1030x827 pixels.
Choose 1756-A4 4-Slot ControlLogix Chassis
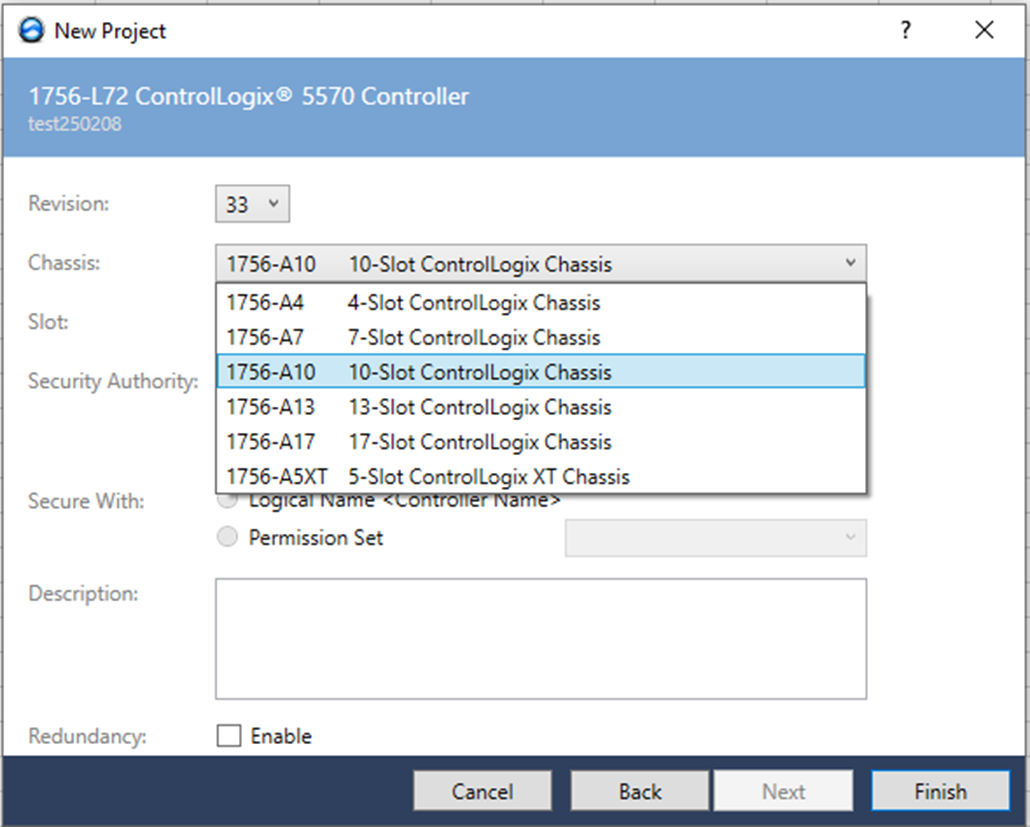pos(541,303)
